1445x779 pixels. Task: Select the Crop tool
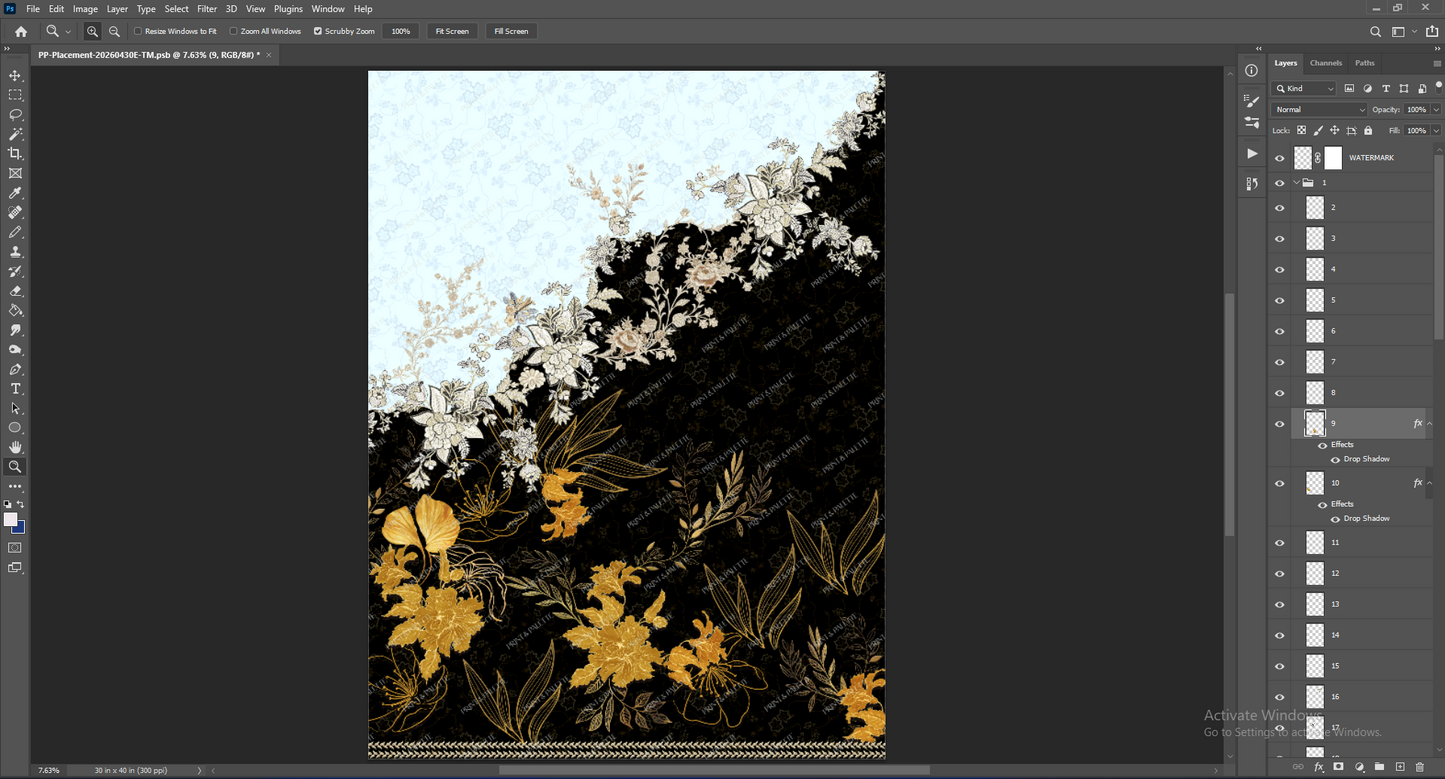point(15,154)
